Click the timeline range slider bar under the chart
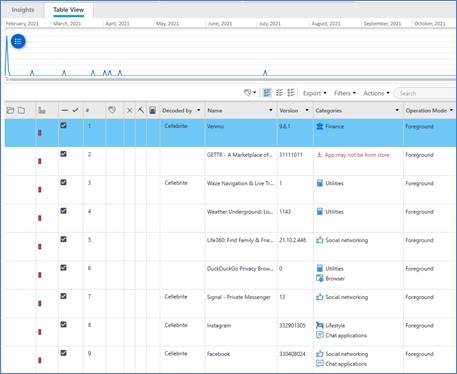 231,79
